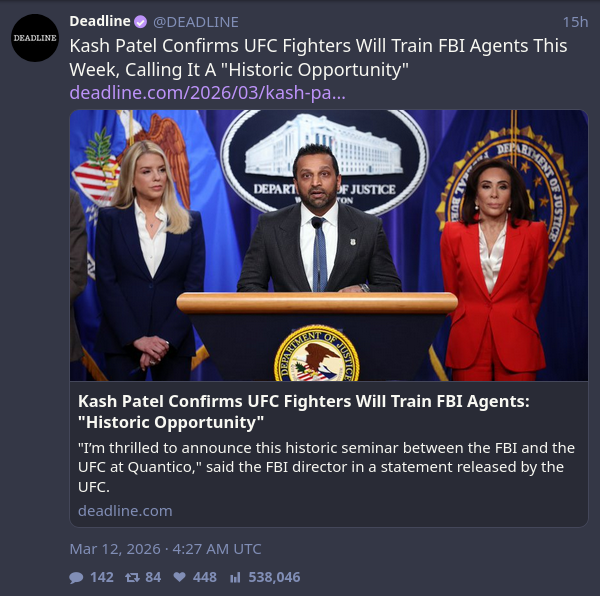This screenshot has width=600, height=596.
Task: Open the press conference photo thumbnail
Action: click(x=329, y=245)
